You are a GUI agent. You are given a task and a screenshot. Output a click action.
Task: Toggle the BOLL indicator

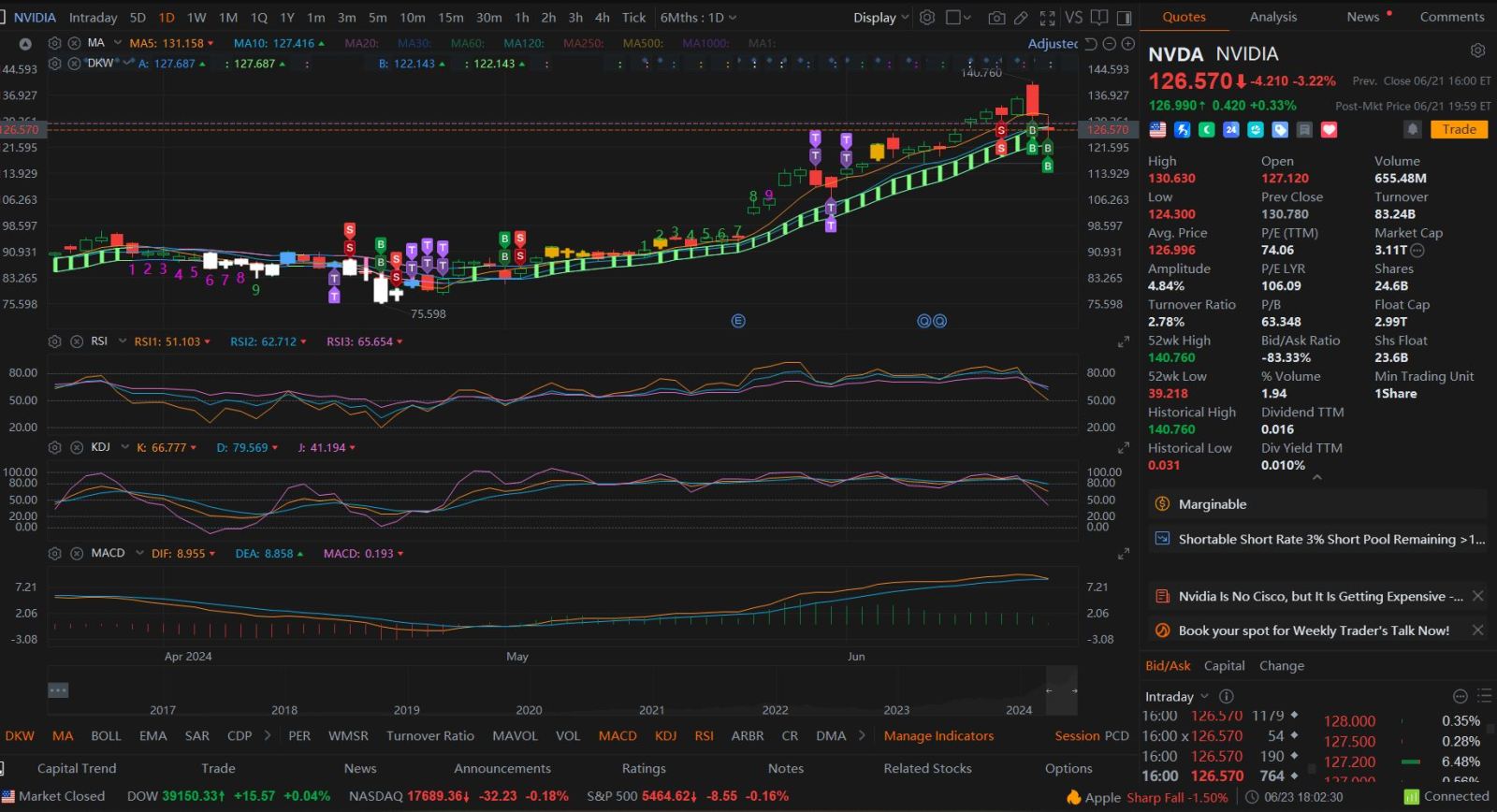click(x=106, y=735)
